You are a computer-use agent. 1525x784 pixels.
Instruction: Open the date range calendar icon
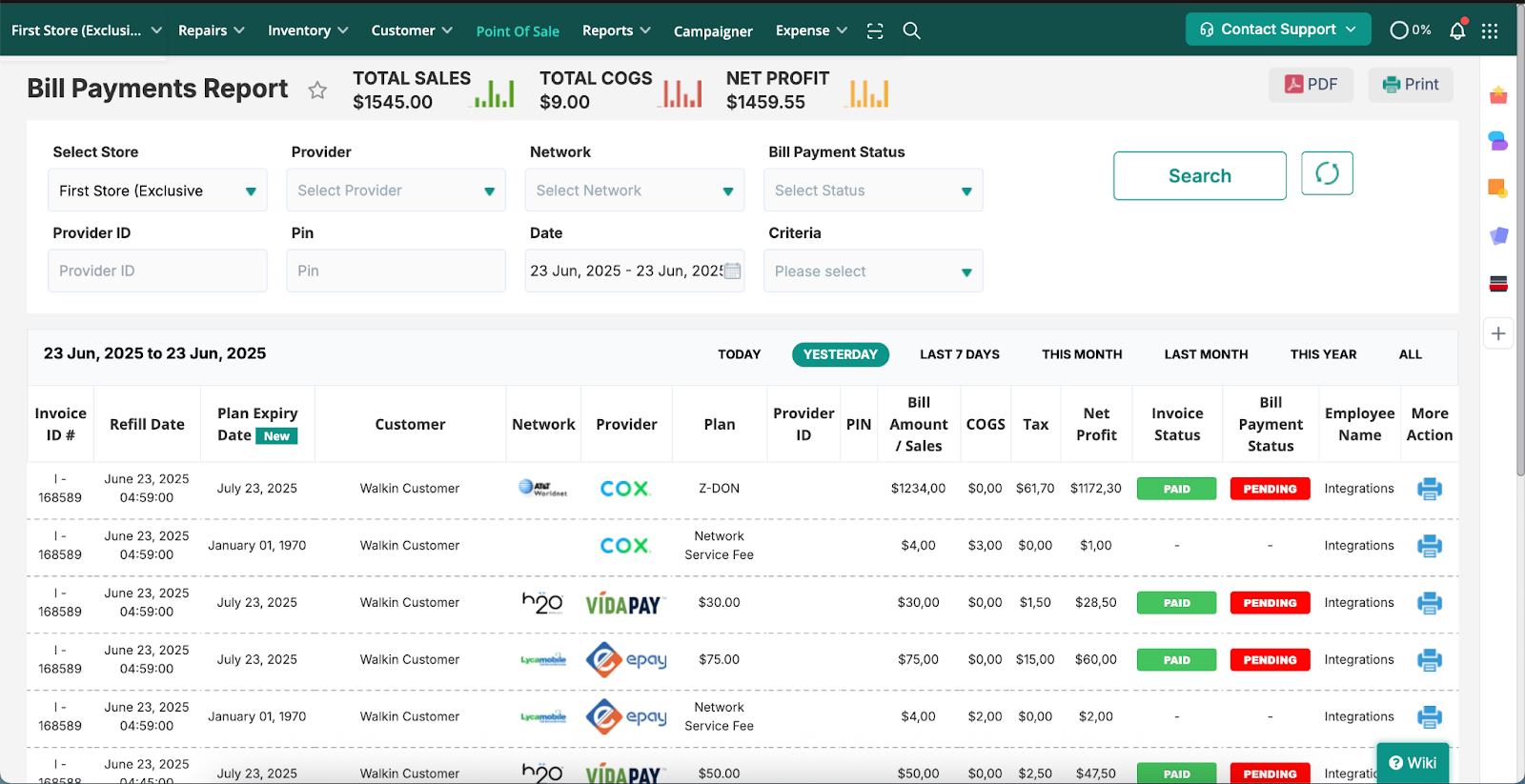click(732, 271)
